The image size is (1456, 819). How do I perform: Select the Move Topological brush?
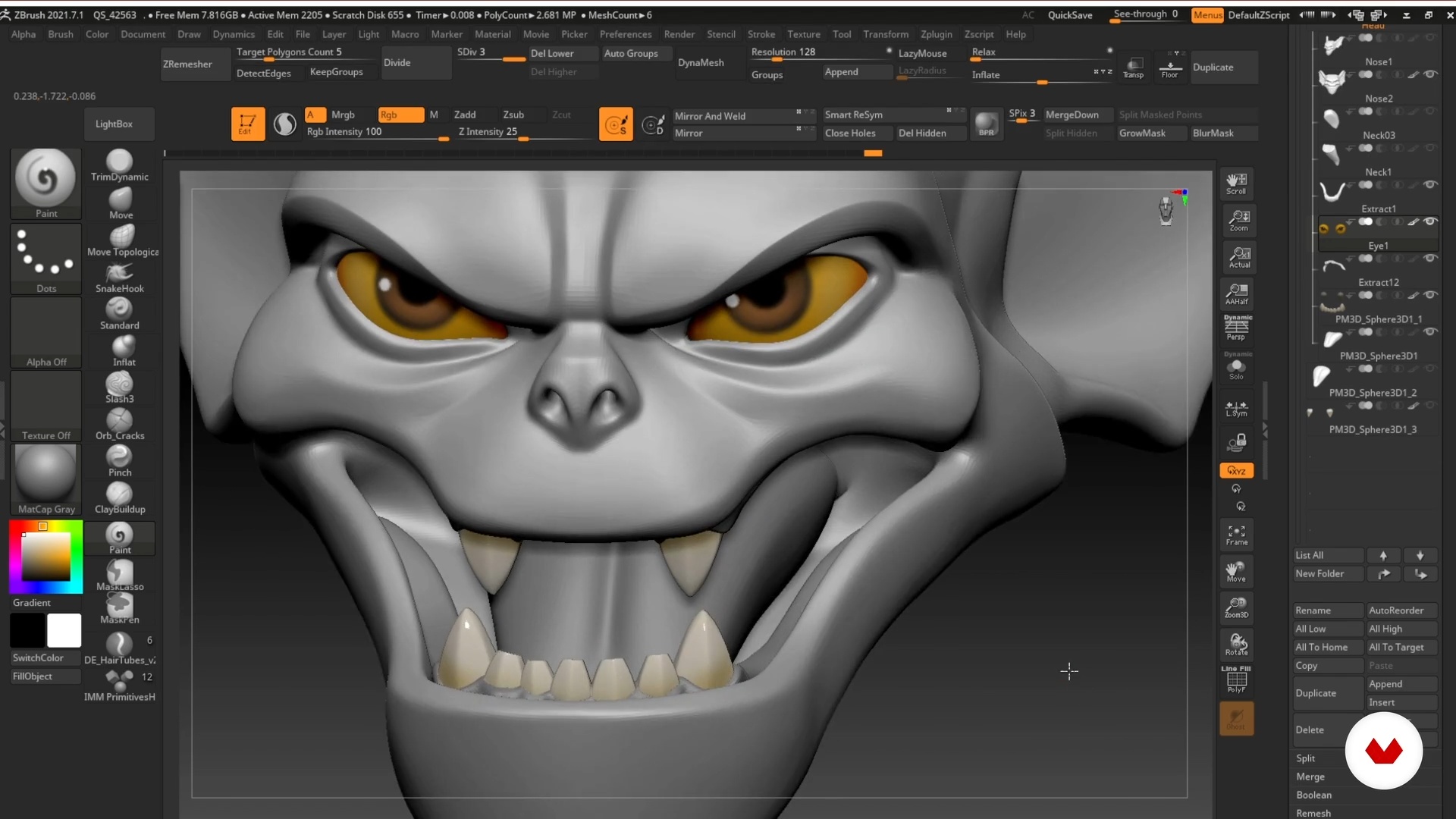pyautogui.click(x=122, y=240)
